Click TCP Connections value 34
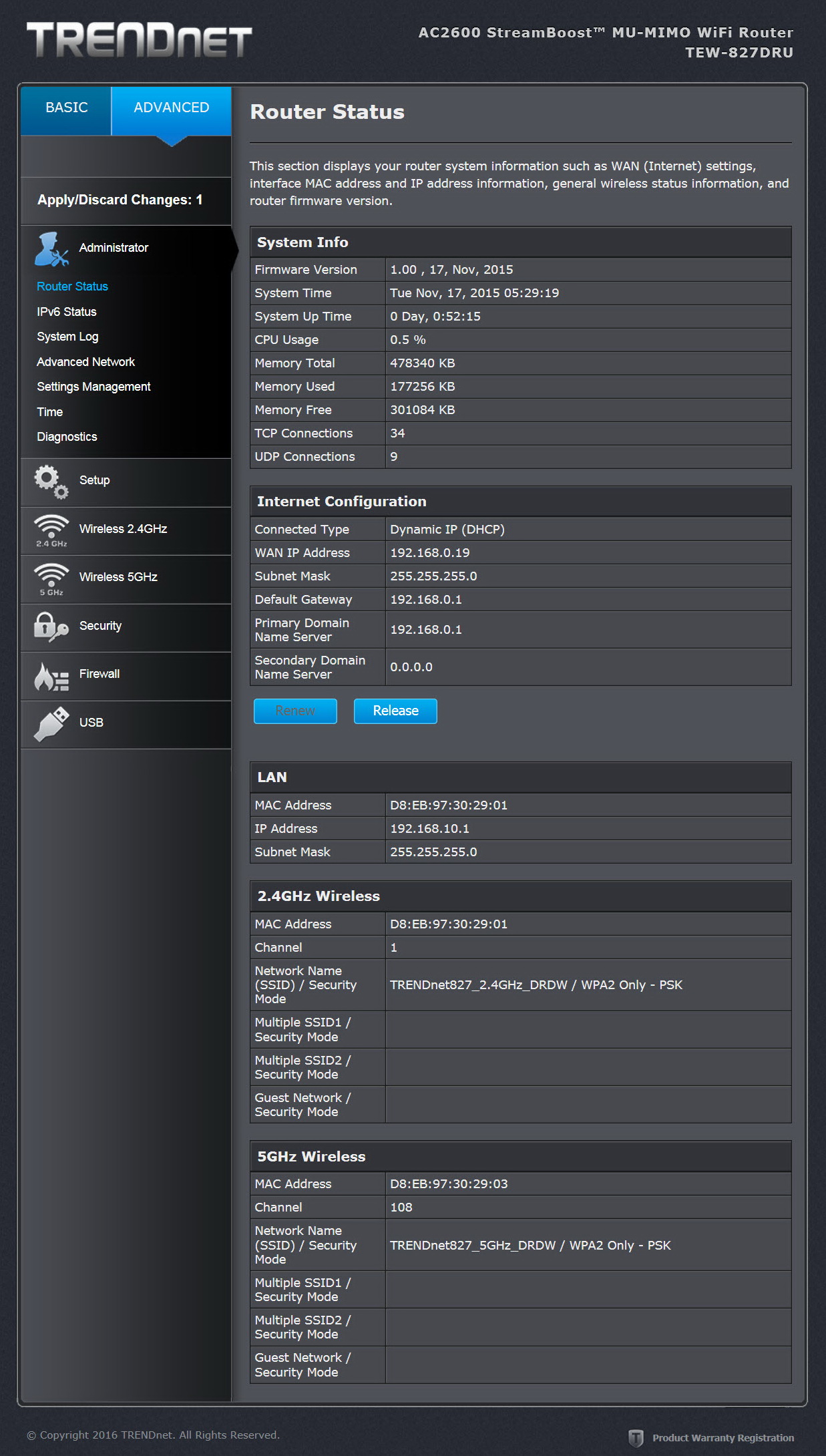The width and height of the screenshot is (826, 1456). (x=397, y=433)
